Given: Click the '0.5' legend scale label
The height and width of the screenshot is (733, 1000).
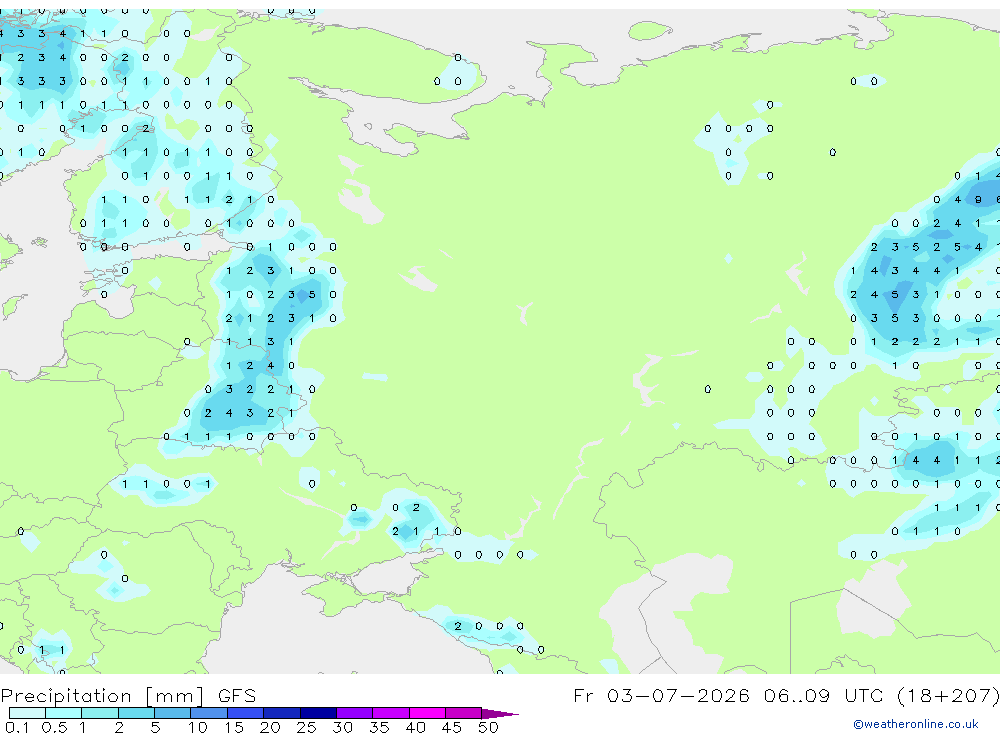Looking at the screenshot, I should pos(54,727).
